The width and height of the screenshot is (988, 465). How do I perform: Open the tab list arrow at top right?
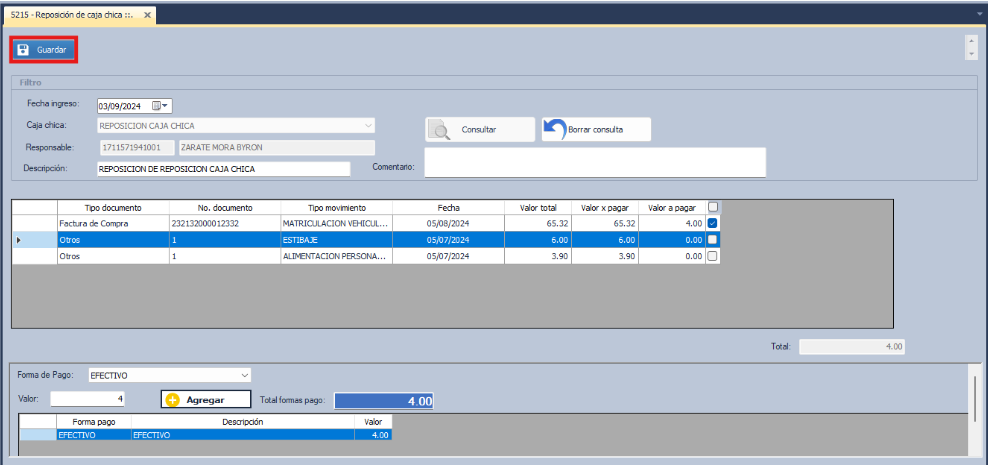pyautogui.click(x=980, y=14)
